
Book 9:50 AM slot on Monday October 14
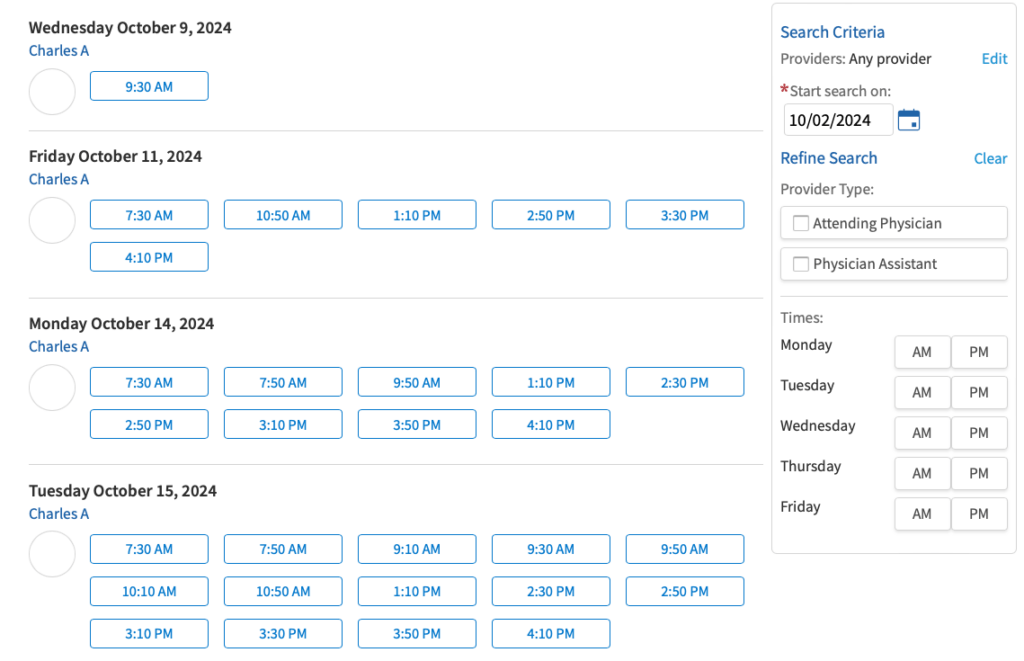(x=417, y=383)
